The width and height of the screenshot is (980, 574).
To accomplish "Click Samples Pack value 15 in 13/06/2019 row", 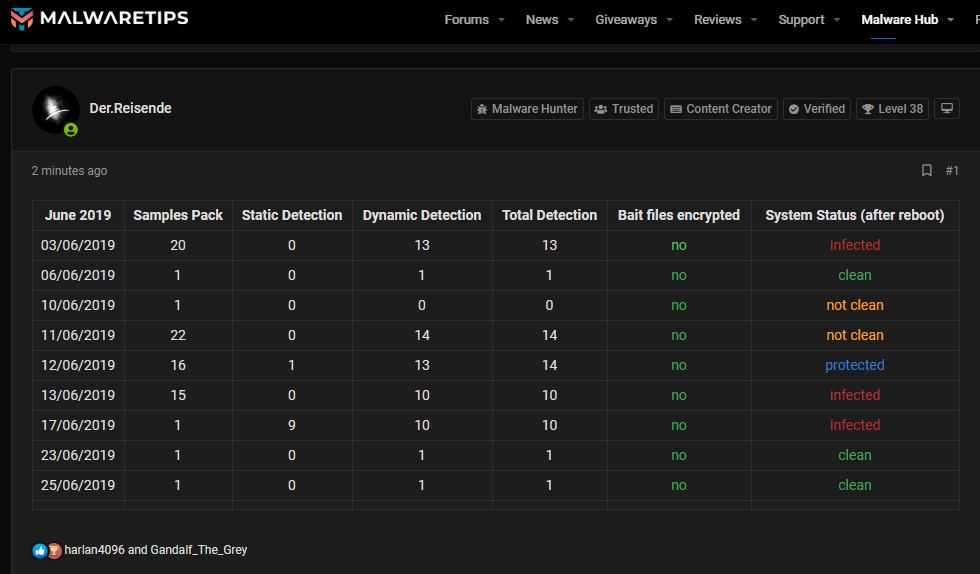I will click(178, 395).
